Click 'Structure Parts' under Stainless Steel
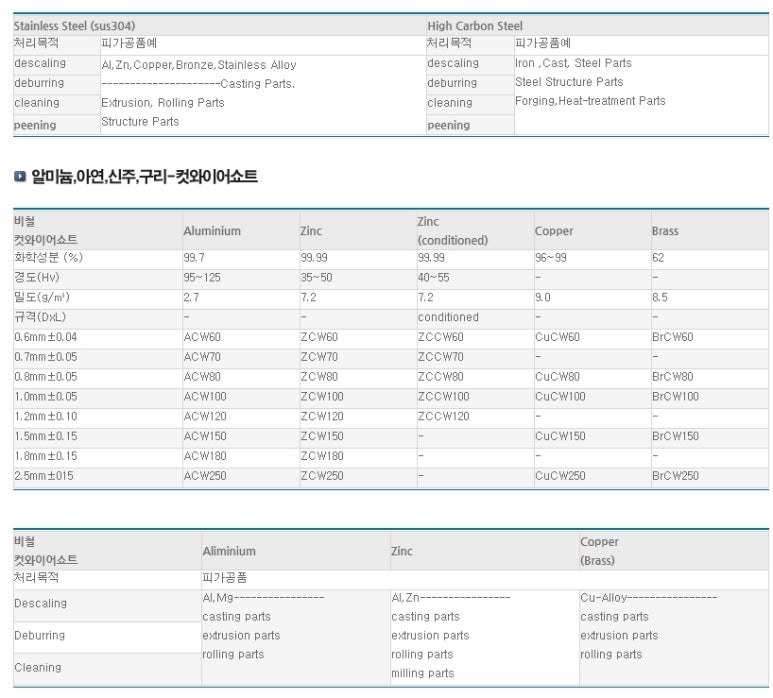Image resolution: width=773 pixels, height=698 pixels. click(140, 121)
